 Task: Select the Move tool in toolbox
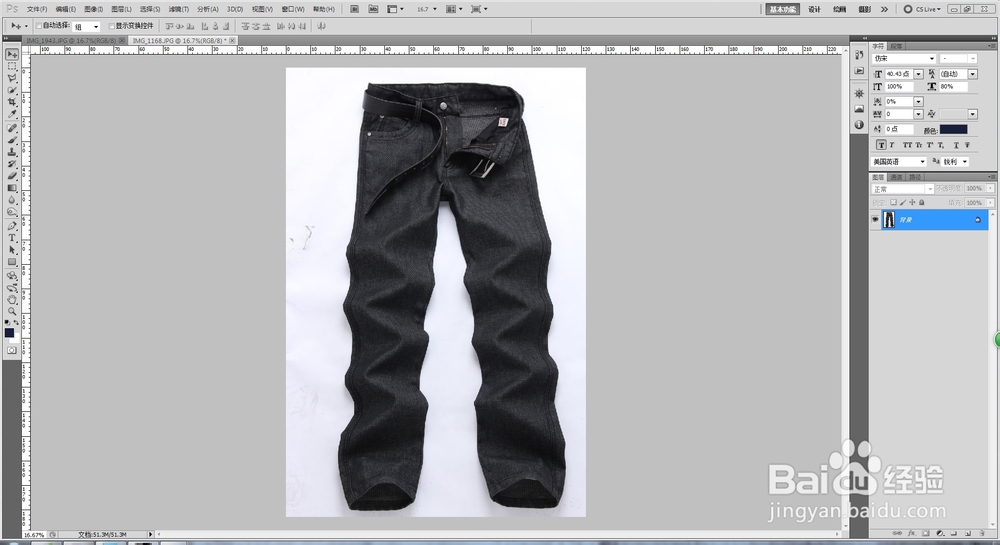click(x=11, y=55)
